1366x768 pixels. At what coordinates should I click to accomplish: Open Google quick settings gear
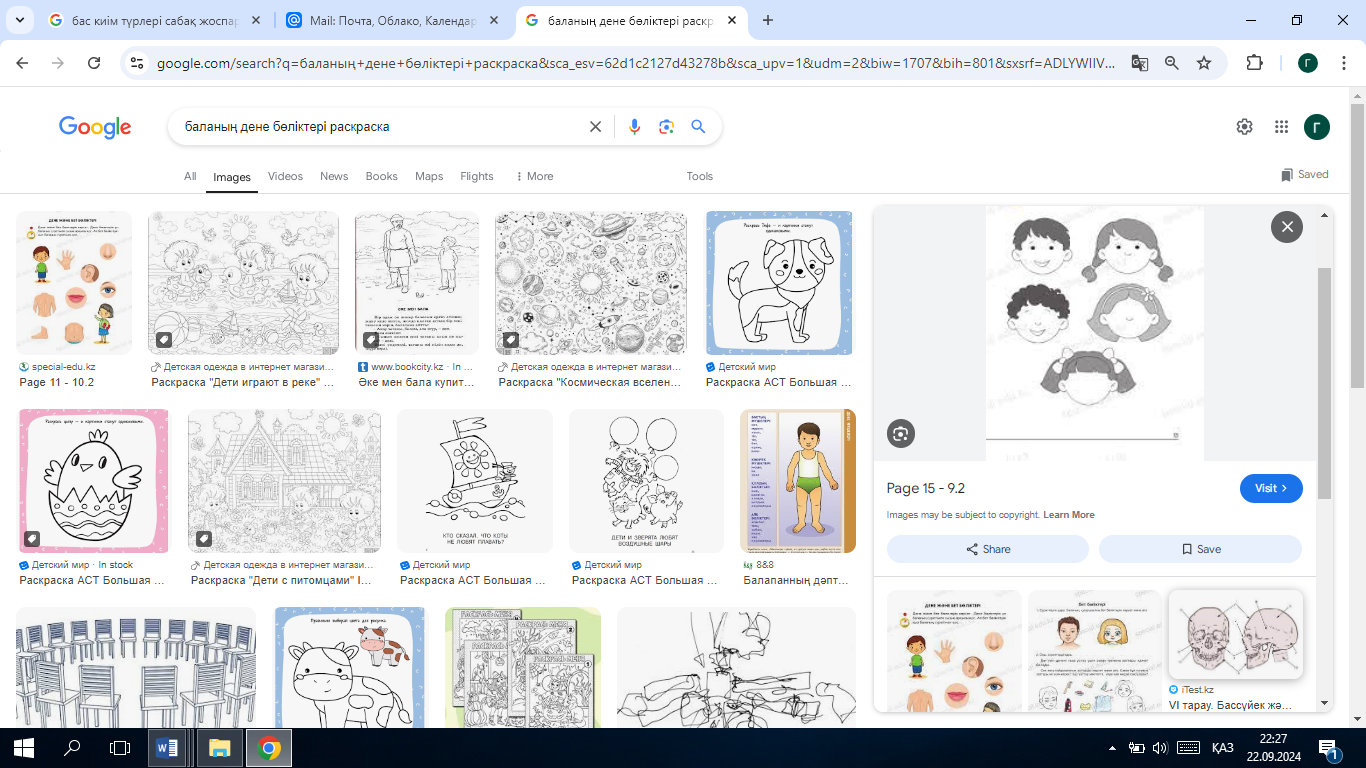click(x=1244, y=127)
